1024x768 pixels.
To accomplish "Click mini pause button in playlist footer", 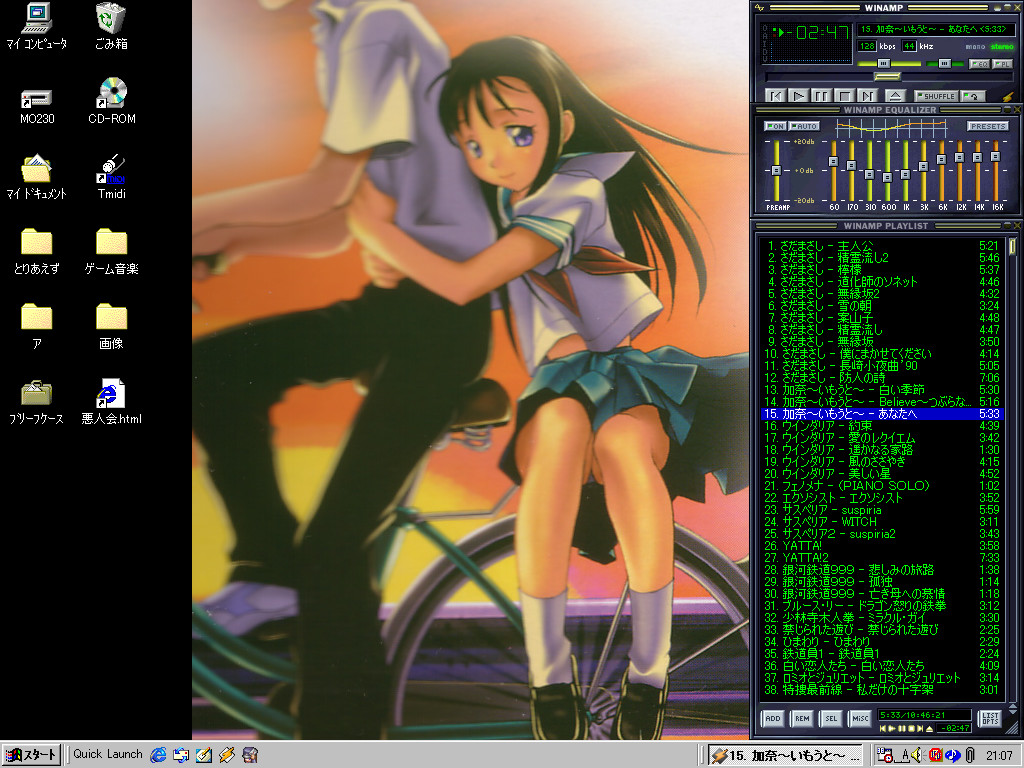I will 902,728.
